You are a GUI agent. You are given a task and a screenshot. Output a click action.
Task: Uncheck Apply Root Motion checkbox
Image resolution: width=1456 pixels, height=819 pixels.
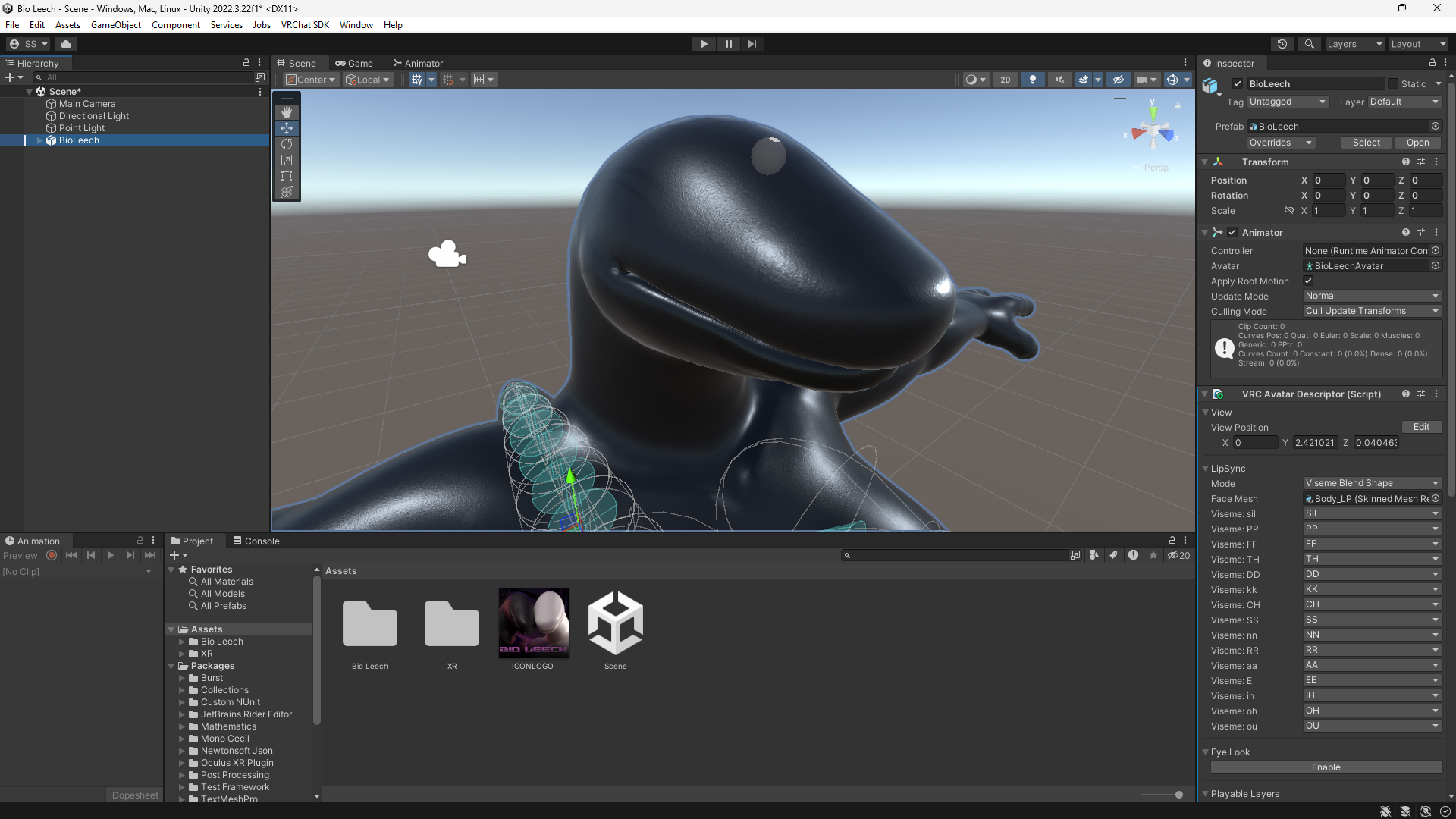click(1308, 281)
